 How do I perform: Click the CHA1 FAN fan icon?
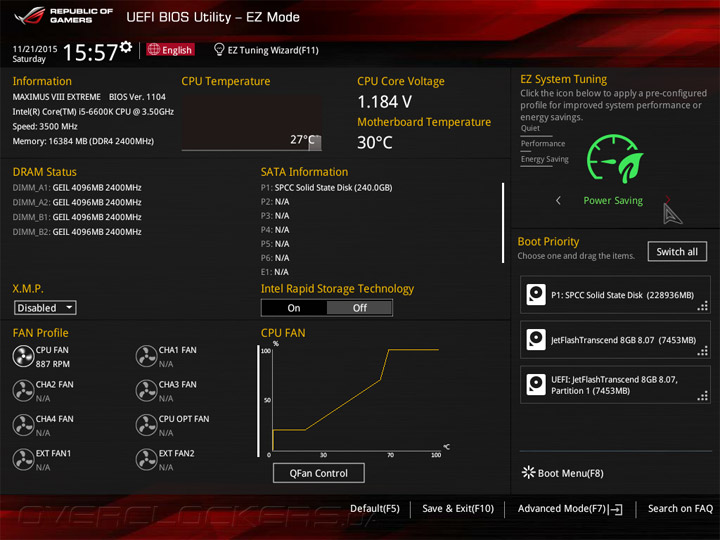click(x=146, y=356)
